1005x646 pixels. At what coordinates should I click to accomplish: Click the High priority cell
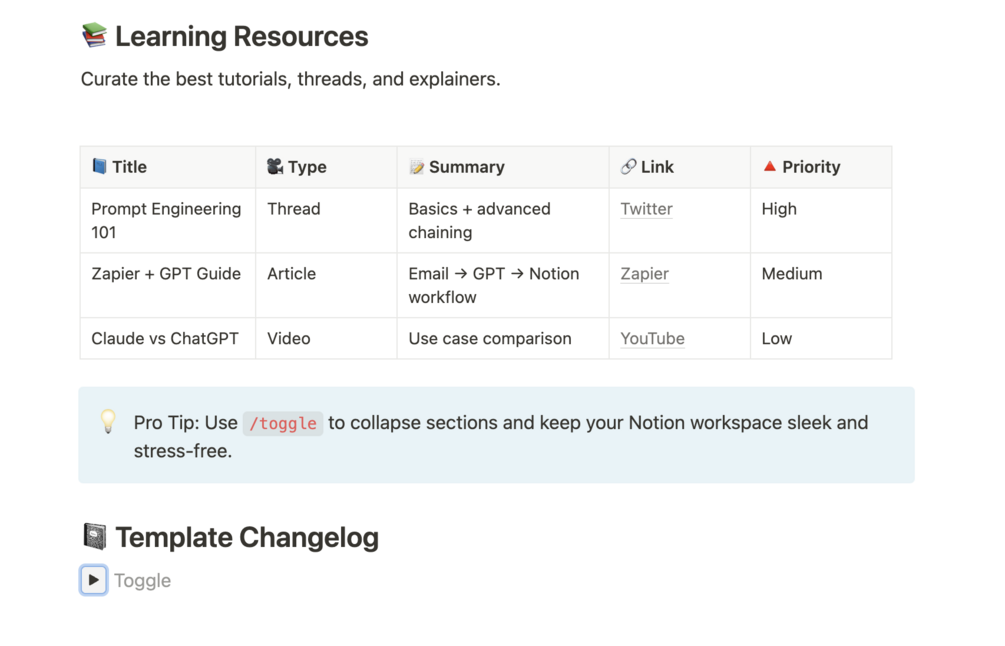[x=779, y=209]
